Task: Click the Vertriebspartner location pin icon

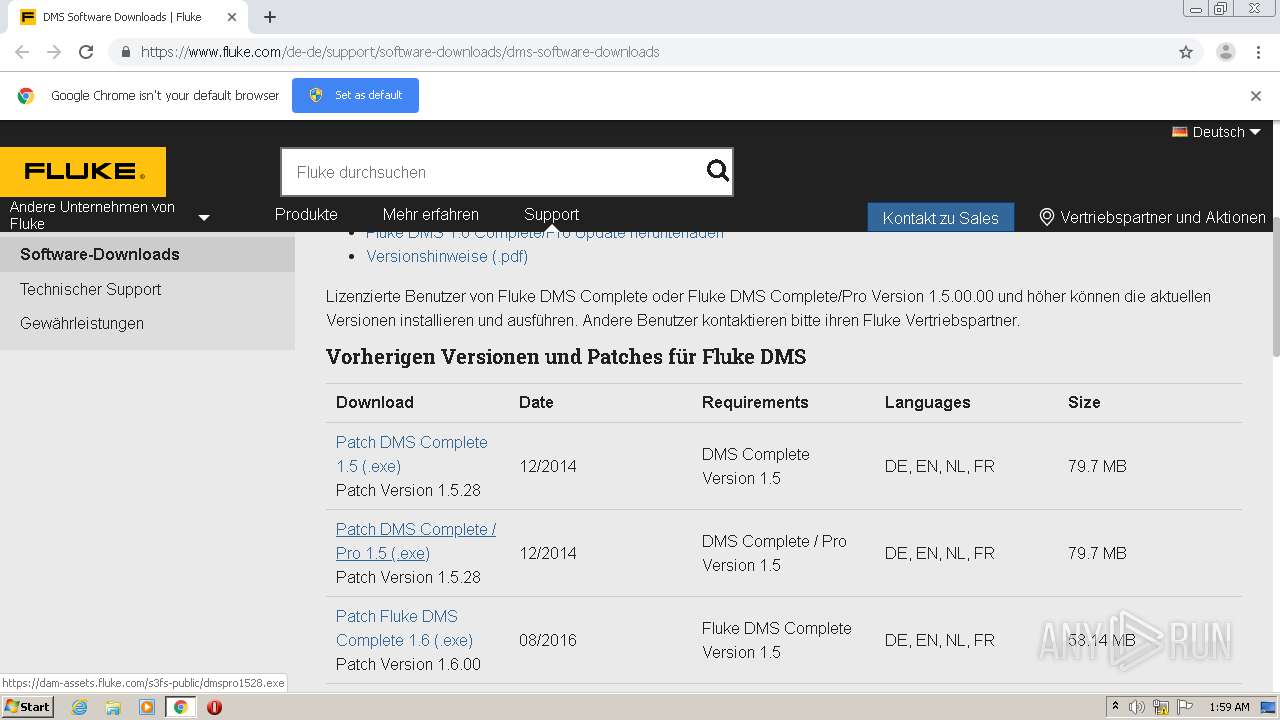Action: pos(1047,217)
